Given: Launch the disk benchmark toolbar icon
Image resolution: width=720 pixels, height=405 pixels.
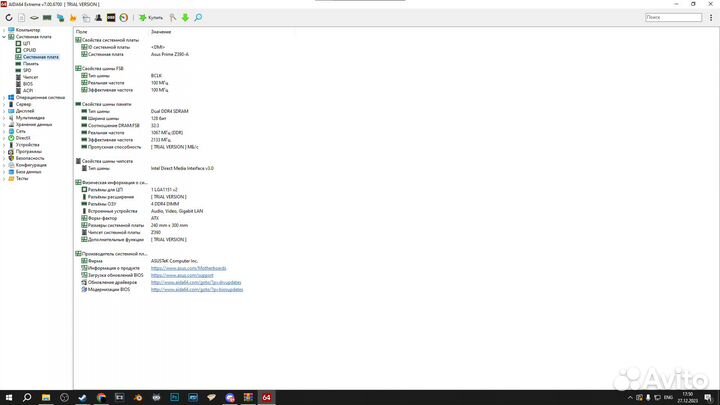Looking at the screenshot, I should pos(34,17).
